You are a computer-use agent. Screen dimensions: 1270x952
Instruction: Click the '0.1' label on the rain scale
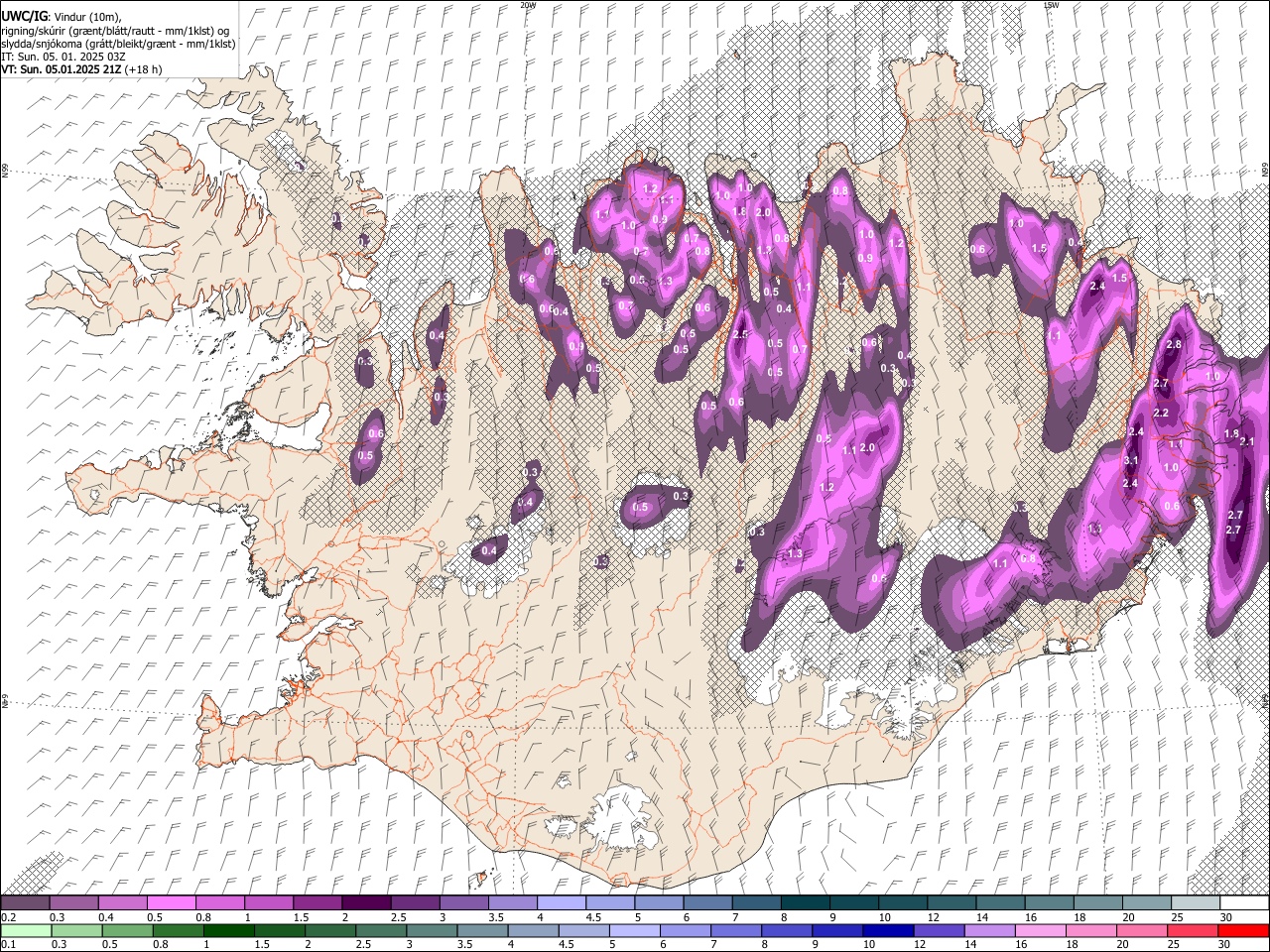(8, 944)
